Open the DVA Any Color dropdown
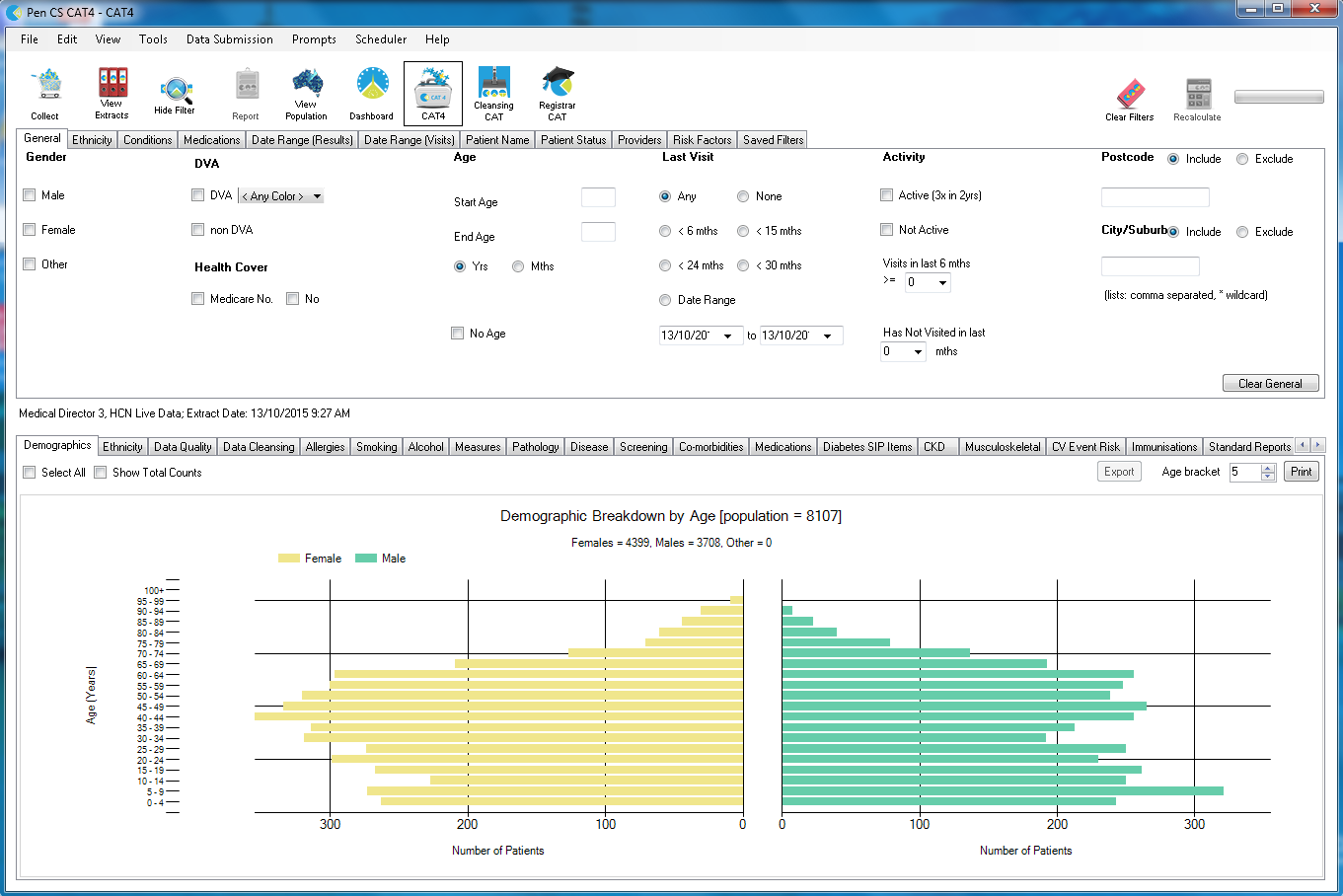 pyautogui.click(x=281, y=196)
